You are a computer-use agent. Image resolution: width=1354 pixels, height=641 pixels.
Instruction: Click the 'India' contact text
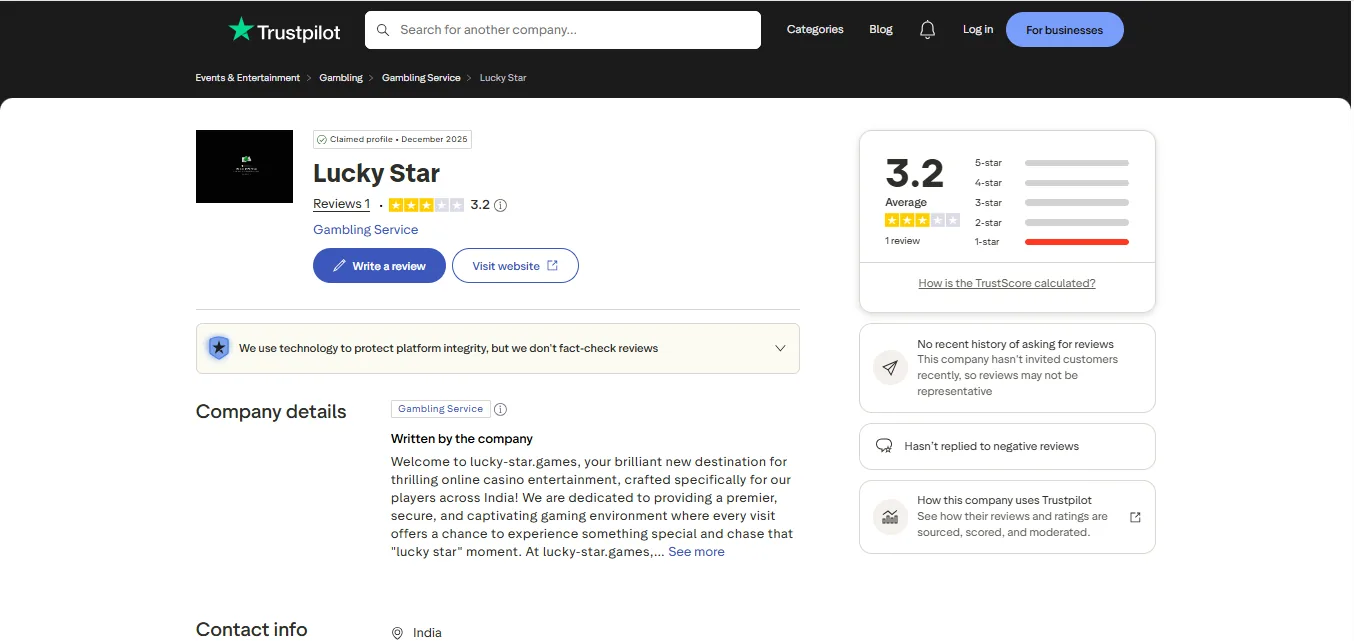(427, 633)
